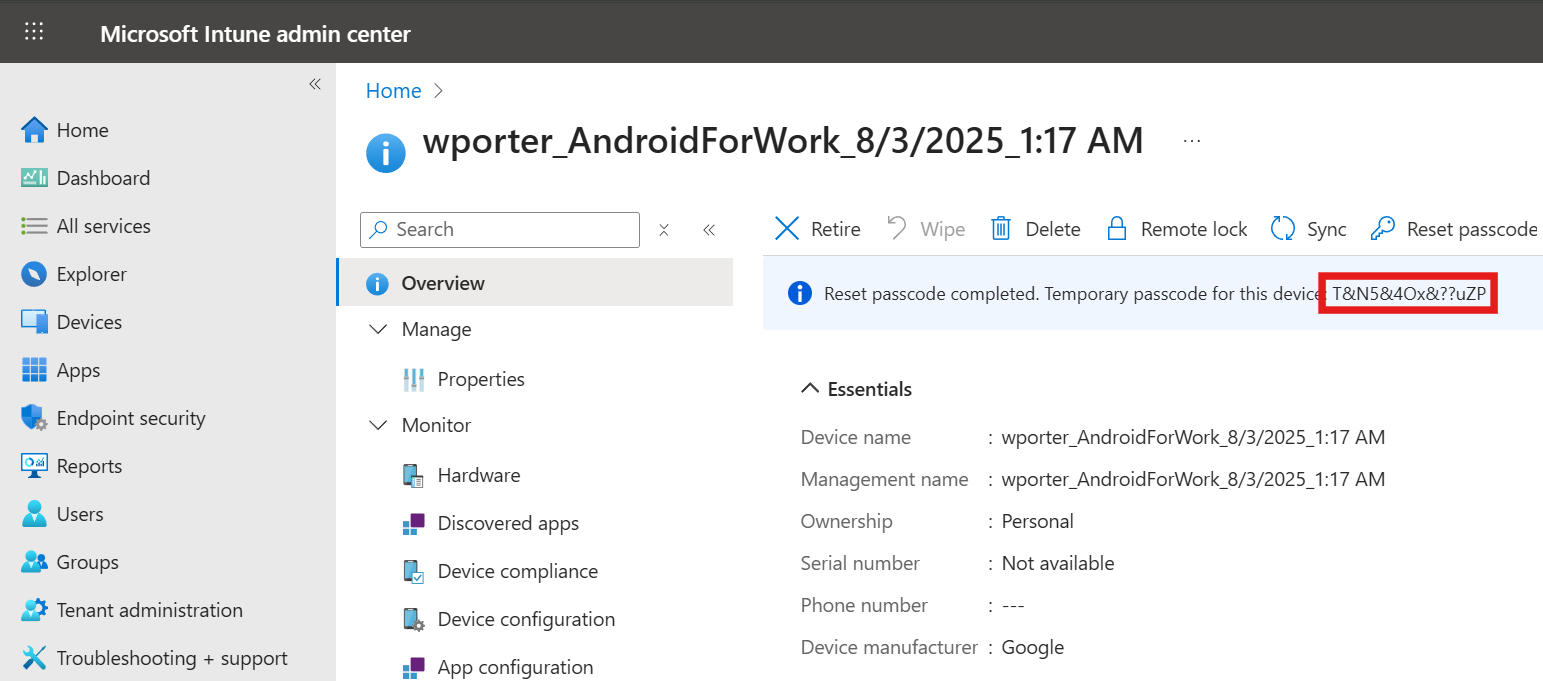Open Properties in the Manage section

pos(481,379)
